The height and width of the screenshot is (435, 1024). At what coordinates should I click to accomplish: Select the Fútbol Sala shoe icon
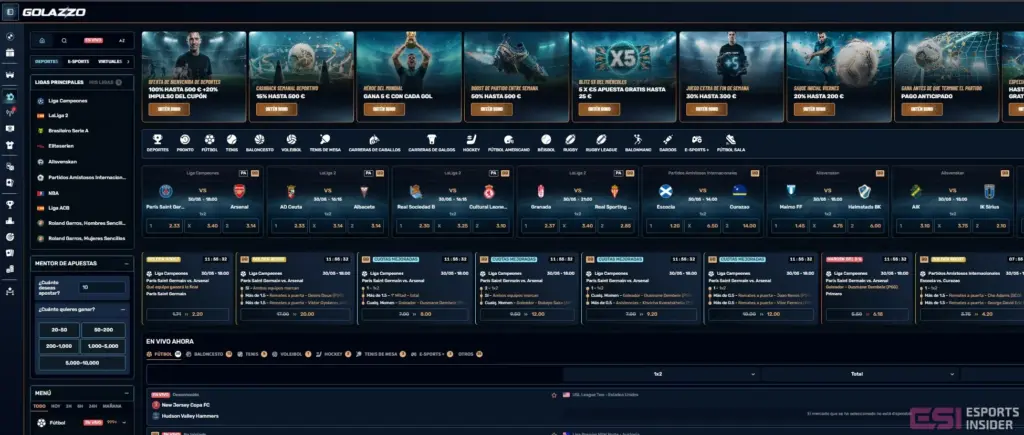(x=731, y=139)
